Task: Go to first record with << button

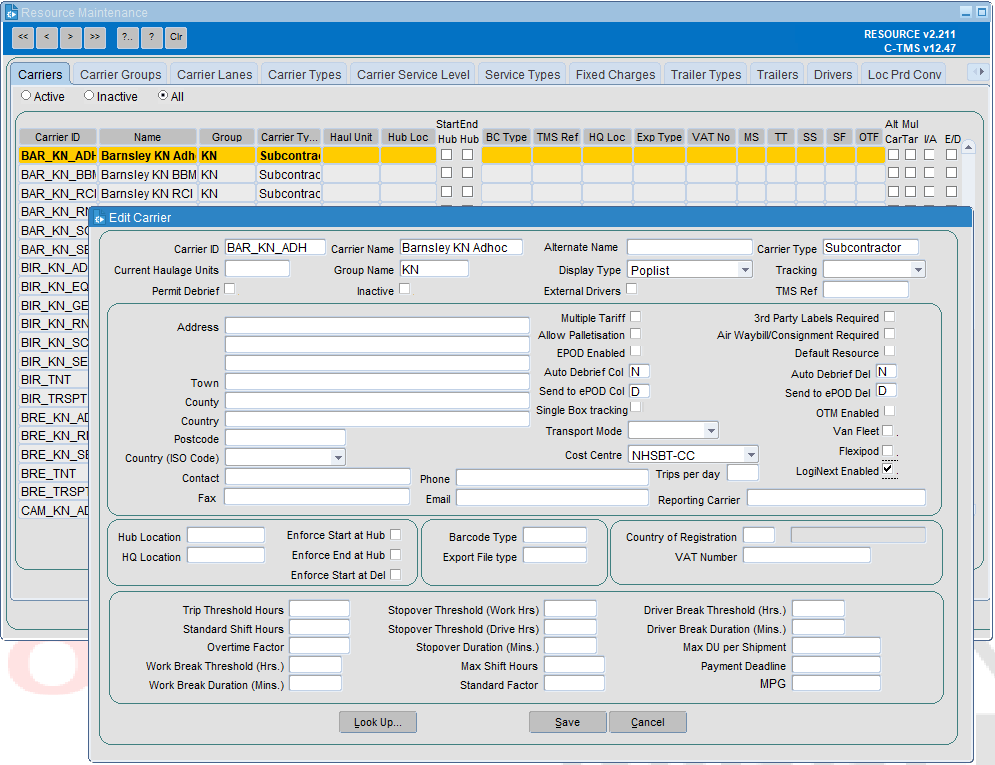Action: coord(23,37)
